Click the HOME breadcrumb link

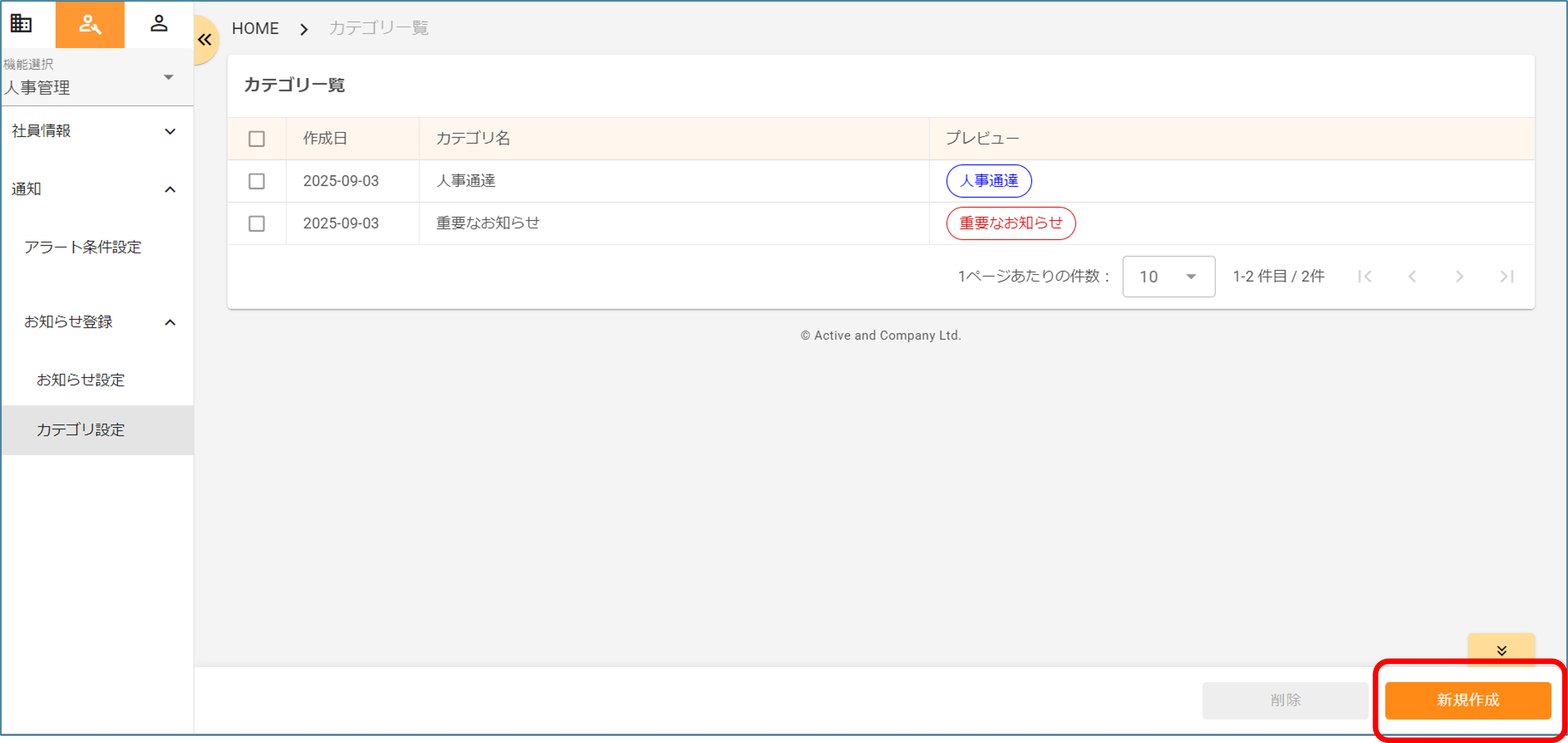(x=255, y=29)
